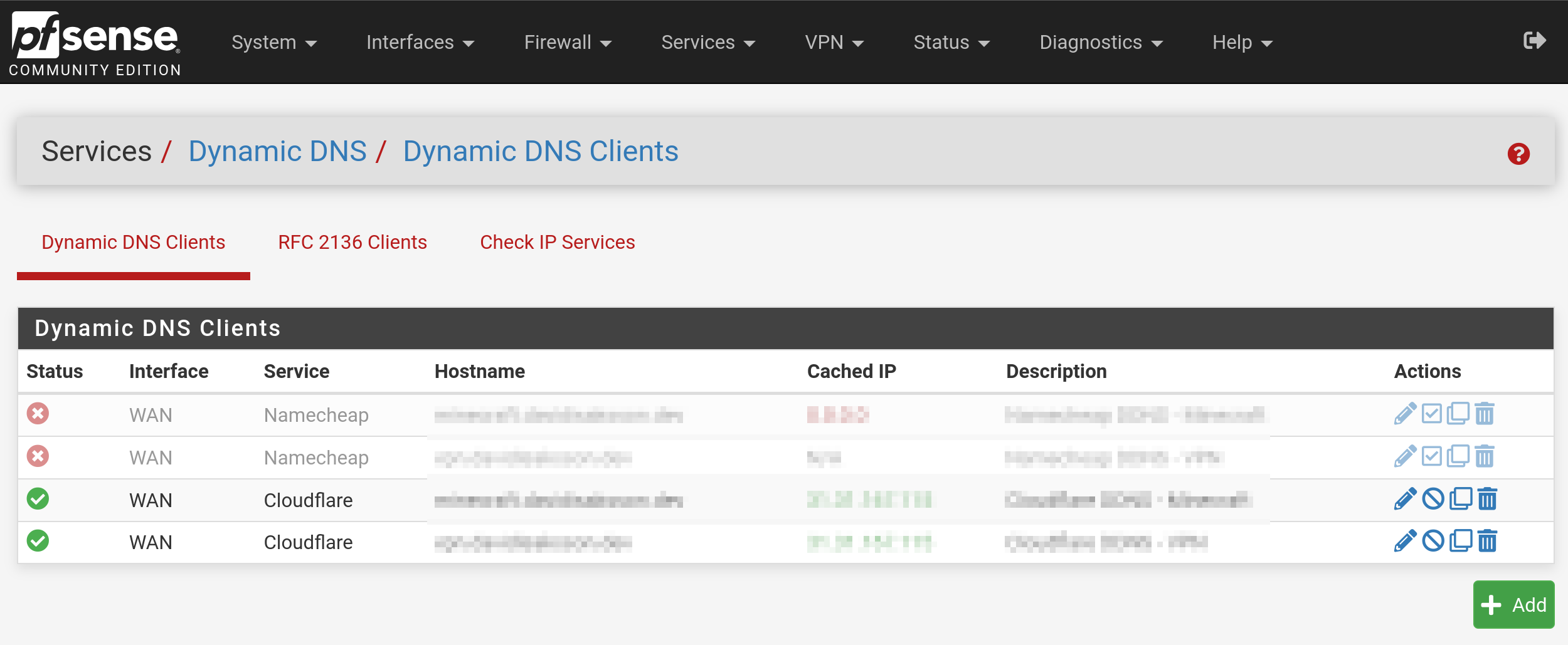Click the Actions column header
Screen dimensions: 1568x645
[x=1428, y=372]
